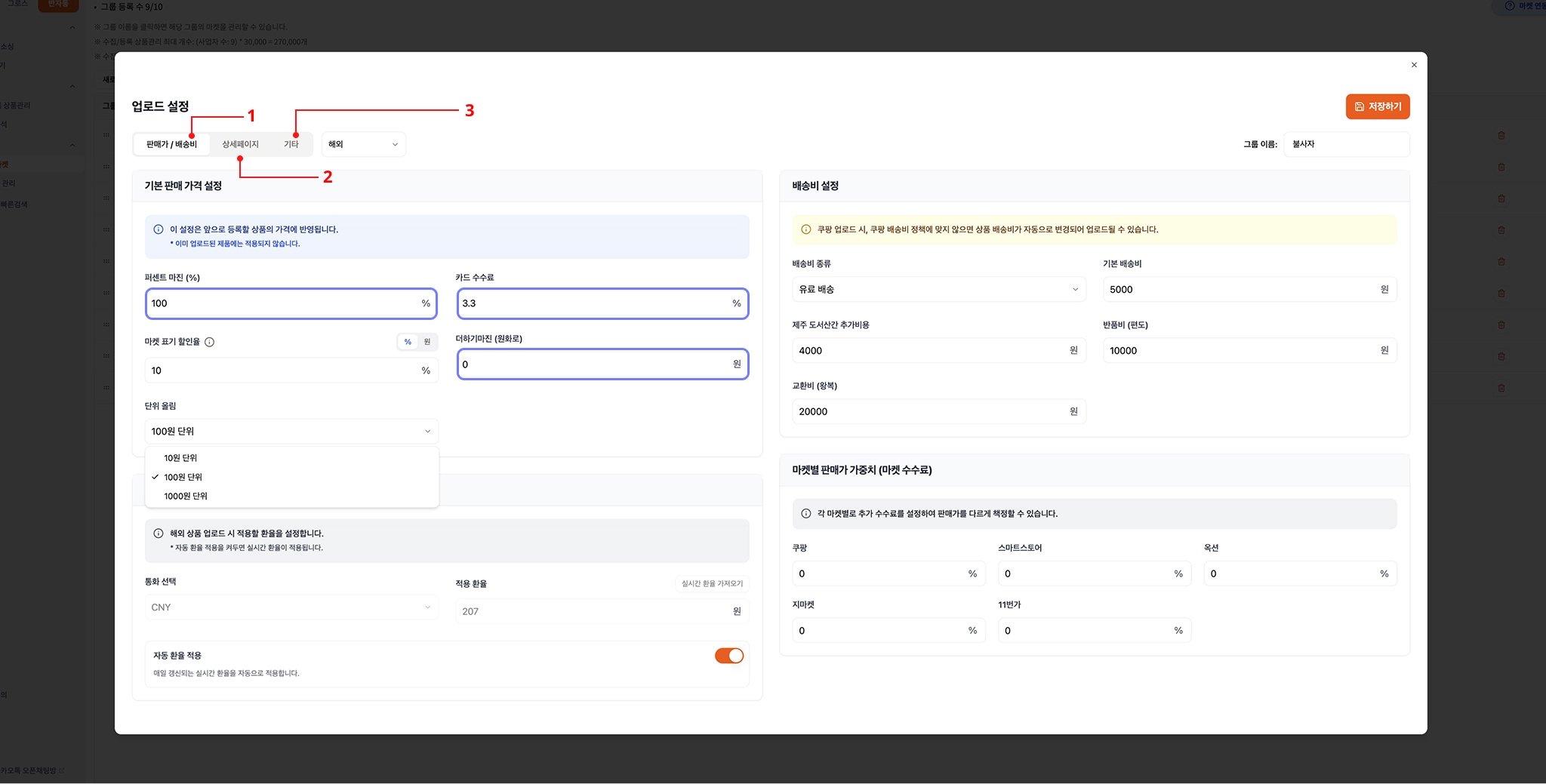Switch to the 상세페이지 tab
Screen dimensions: 1546x784
point(240,144)
